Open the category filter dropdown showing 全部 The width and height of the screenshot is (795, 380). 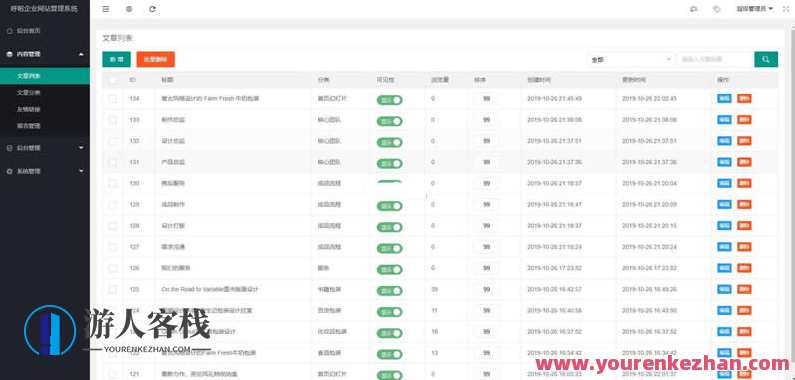(630, 59)
